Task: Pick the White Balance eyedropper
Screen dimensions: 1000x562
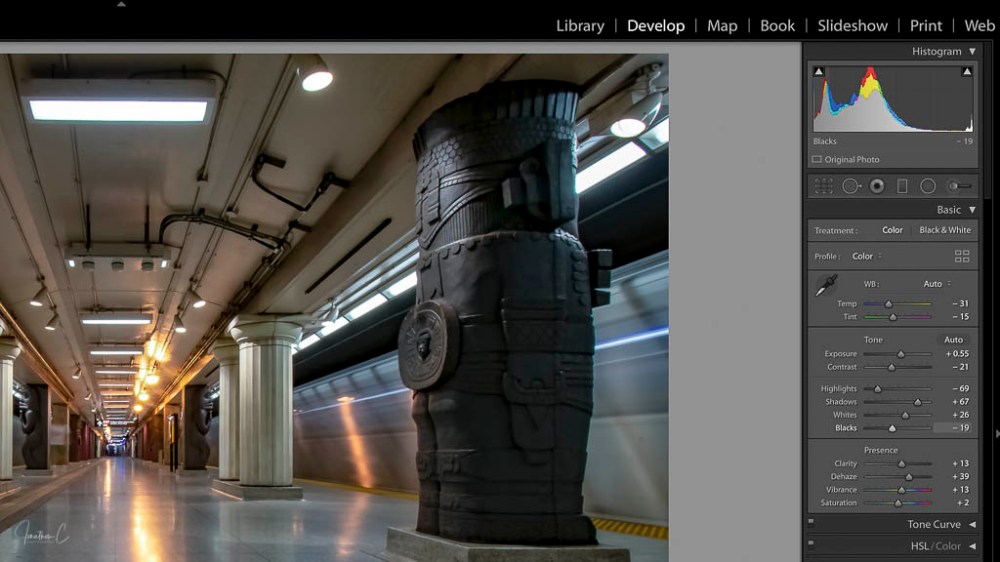Action: point(825,286)
